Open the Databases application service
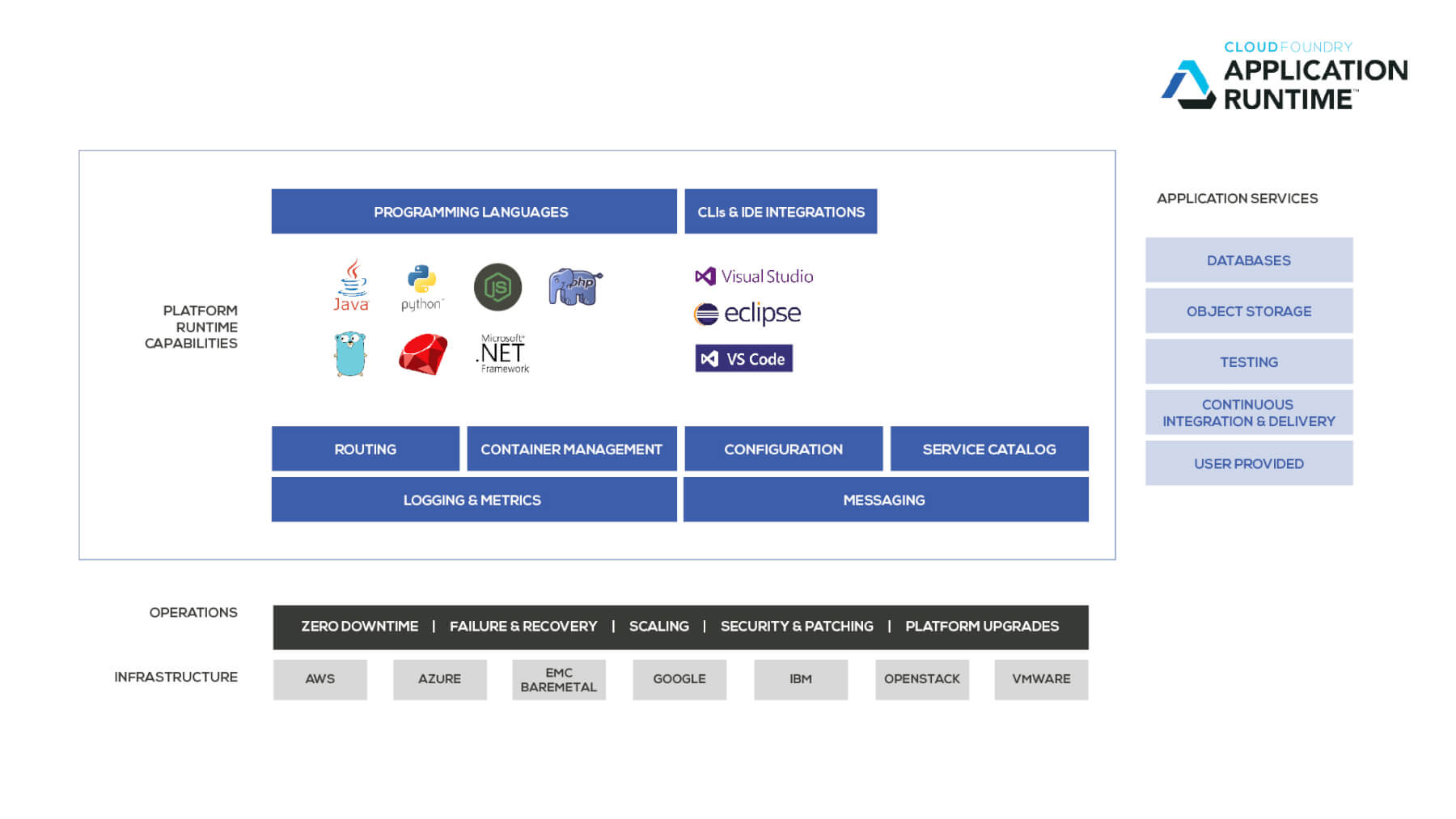Viewport: 1456px width, 819px height. pyautogui.click(x=1248, y=260)
